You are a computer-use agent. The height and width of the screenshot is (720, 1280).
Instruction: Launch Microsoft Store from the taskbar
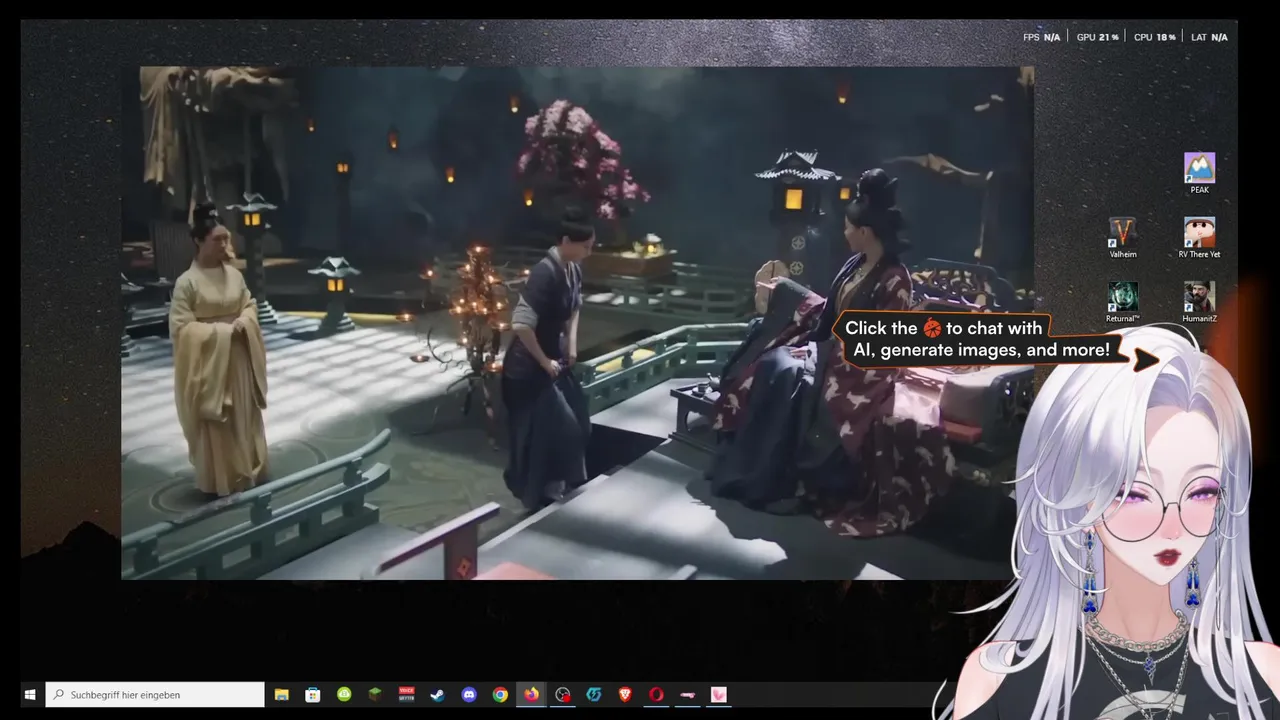[313, 694]
